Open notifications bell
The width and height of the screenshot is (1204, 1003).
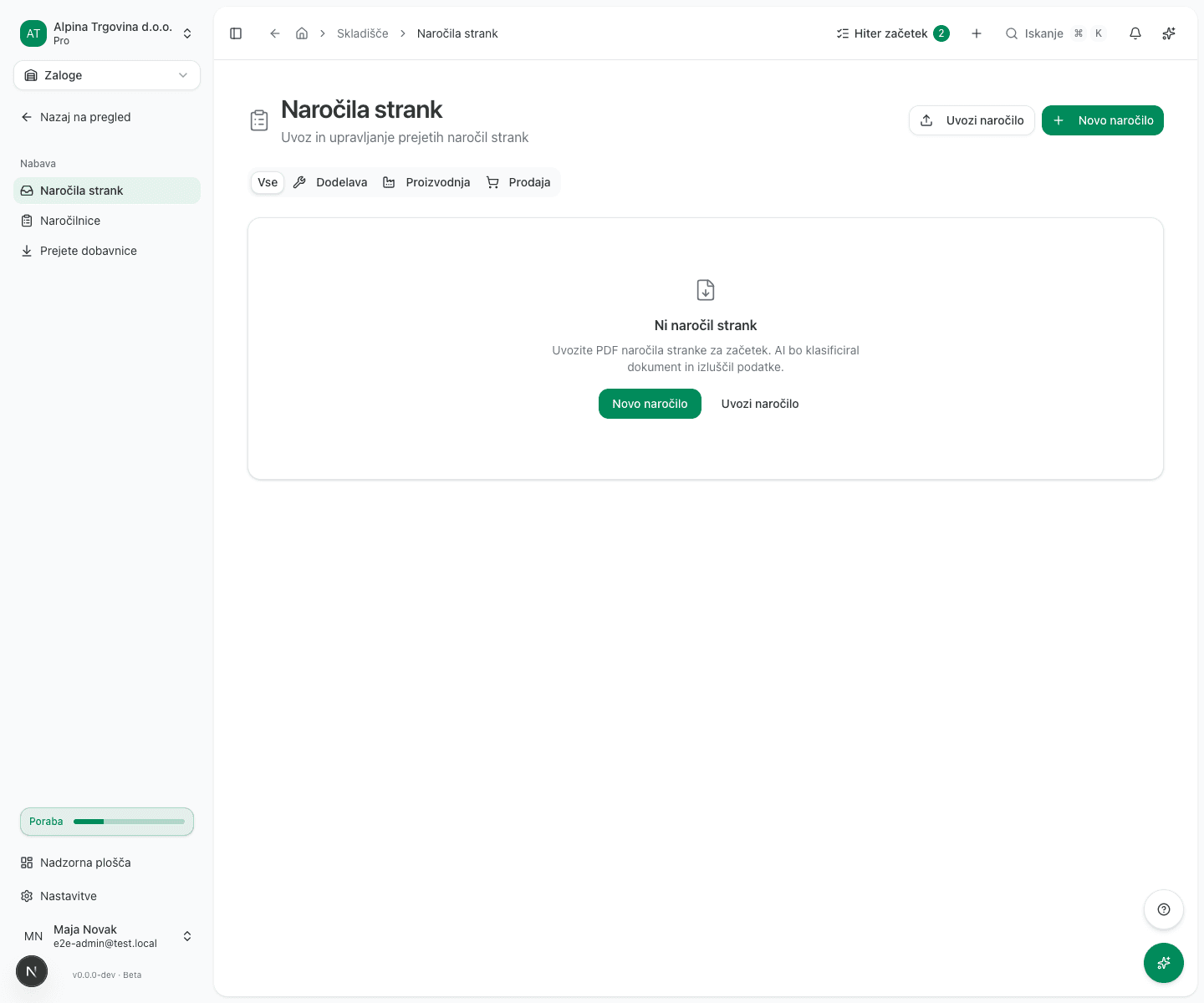point(1135,33)
